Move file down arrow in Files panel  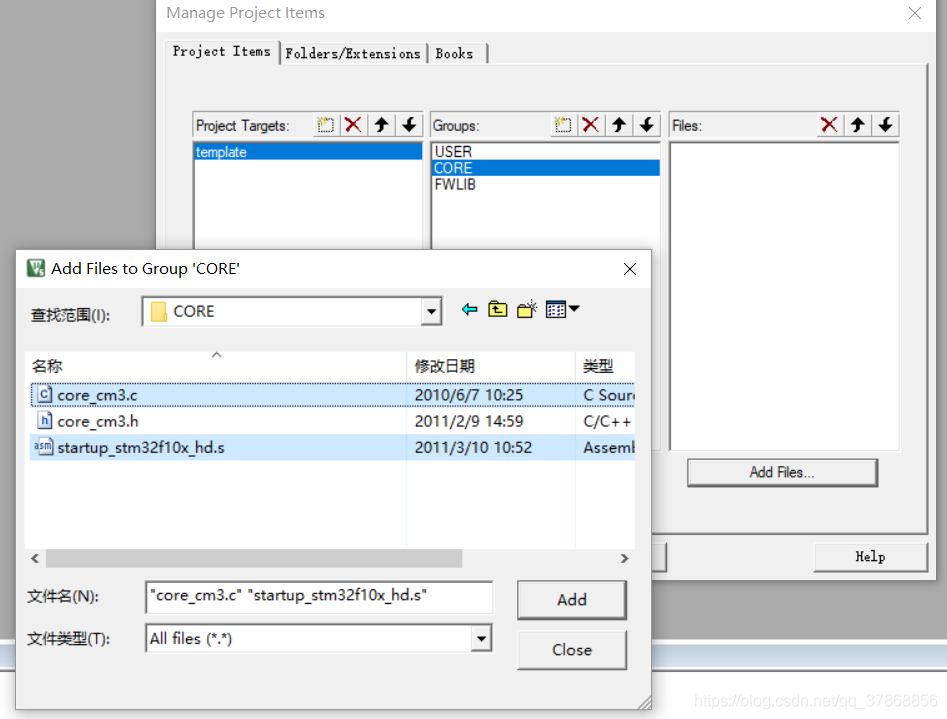coord(885,125)
